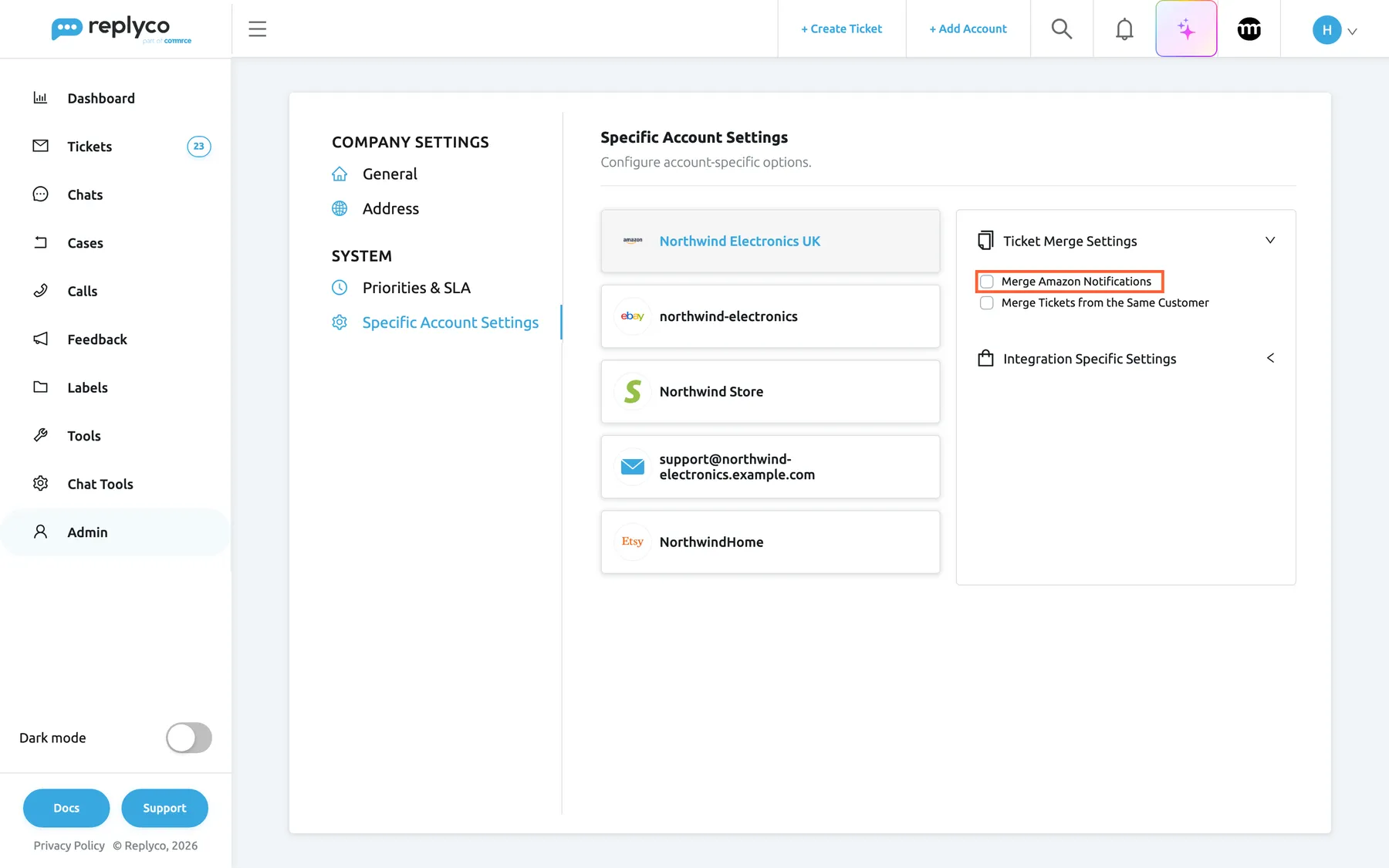Select Specific Account Settings link
The width and height of the screenshot is (1389, 868).
[451, 323]
